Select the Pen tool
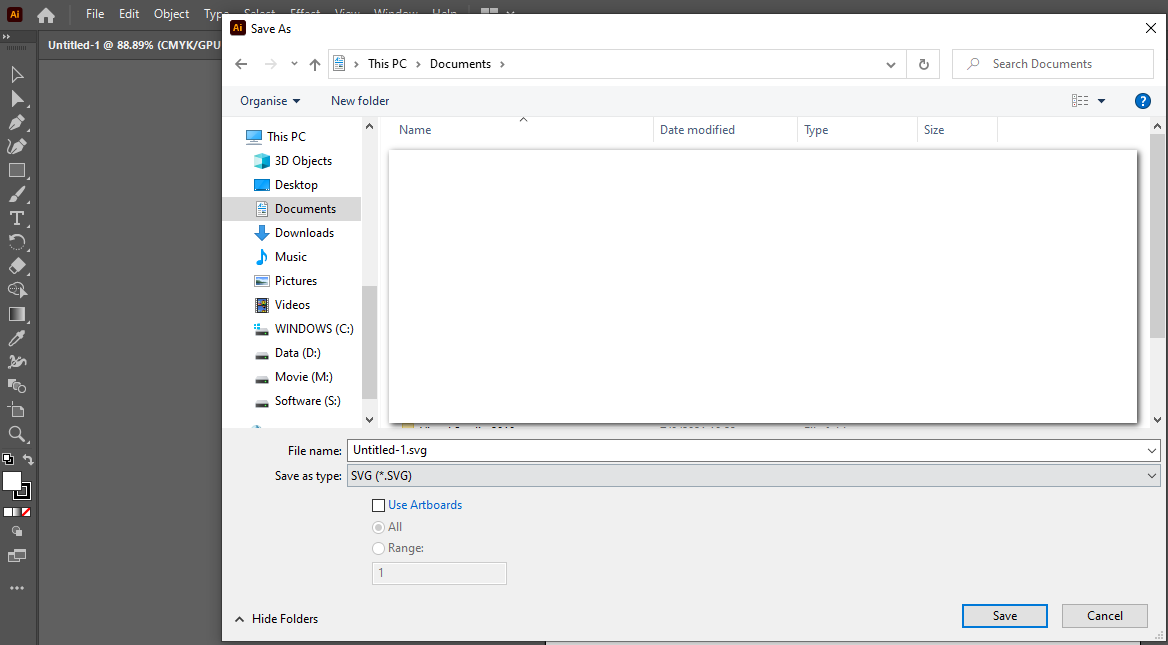Screen dimensions: 1168x645 (16, 122)
